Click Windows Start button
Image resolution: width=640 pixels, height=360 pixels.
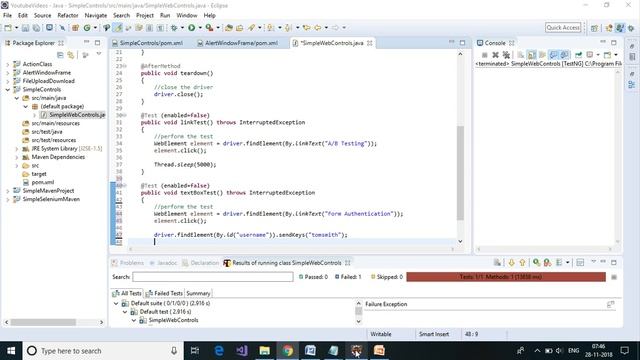(x=11, y=351)
